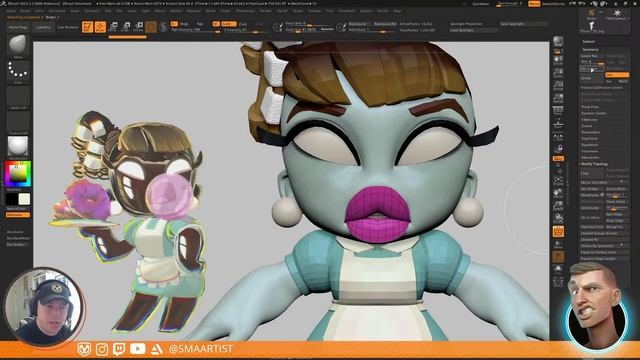Expand the EdgeLoop section
Image resolution: width=640 pixels, height=360 pixels.
click(589, 120)
